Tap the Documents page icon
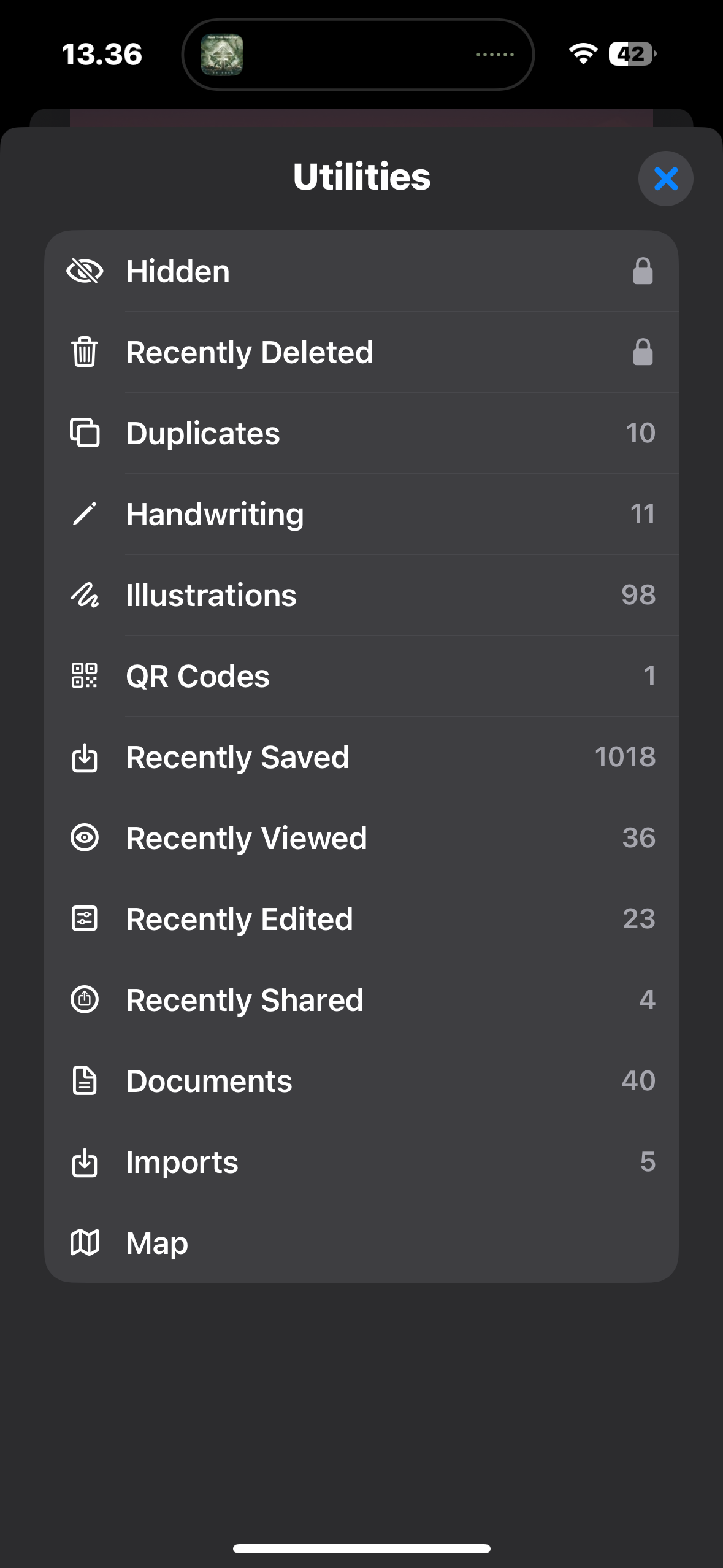Screen dimensions: 723x1568 [85, 1081]
